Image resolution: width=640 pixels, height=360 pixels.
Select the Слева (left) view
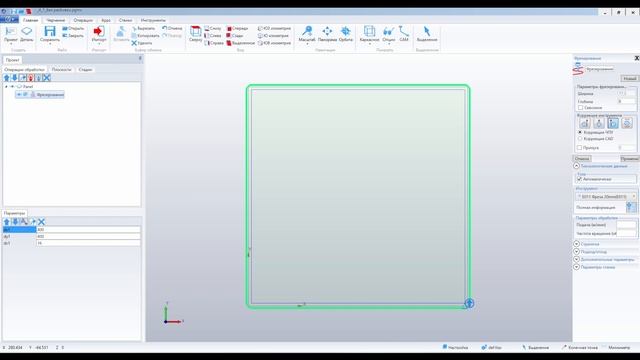coord(213,36)
